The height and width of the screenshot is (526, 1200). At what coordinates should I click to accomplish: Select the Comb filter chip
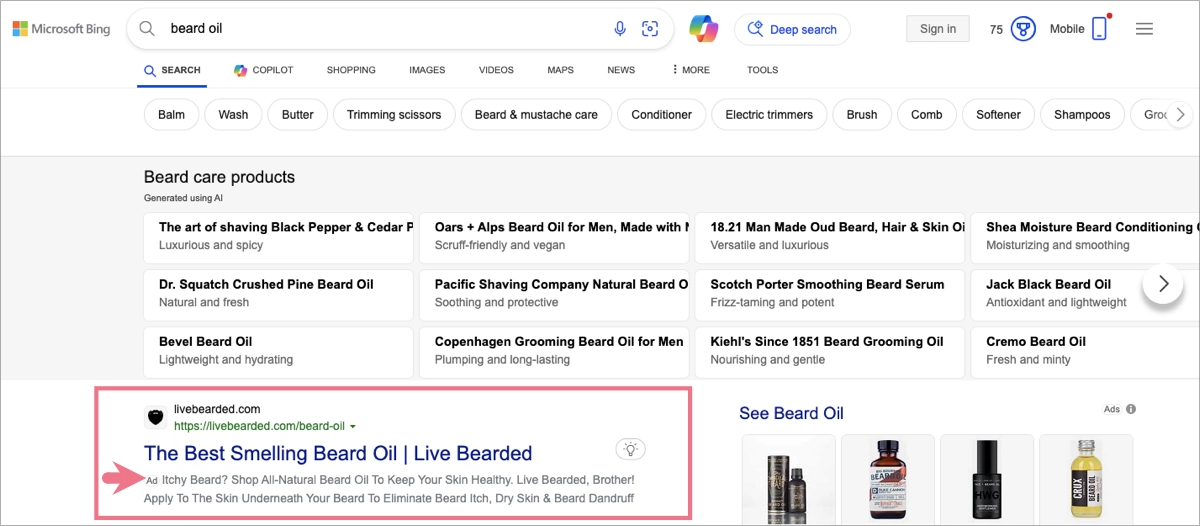pyautogui.click(x=926, y=115)
